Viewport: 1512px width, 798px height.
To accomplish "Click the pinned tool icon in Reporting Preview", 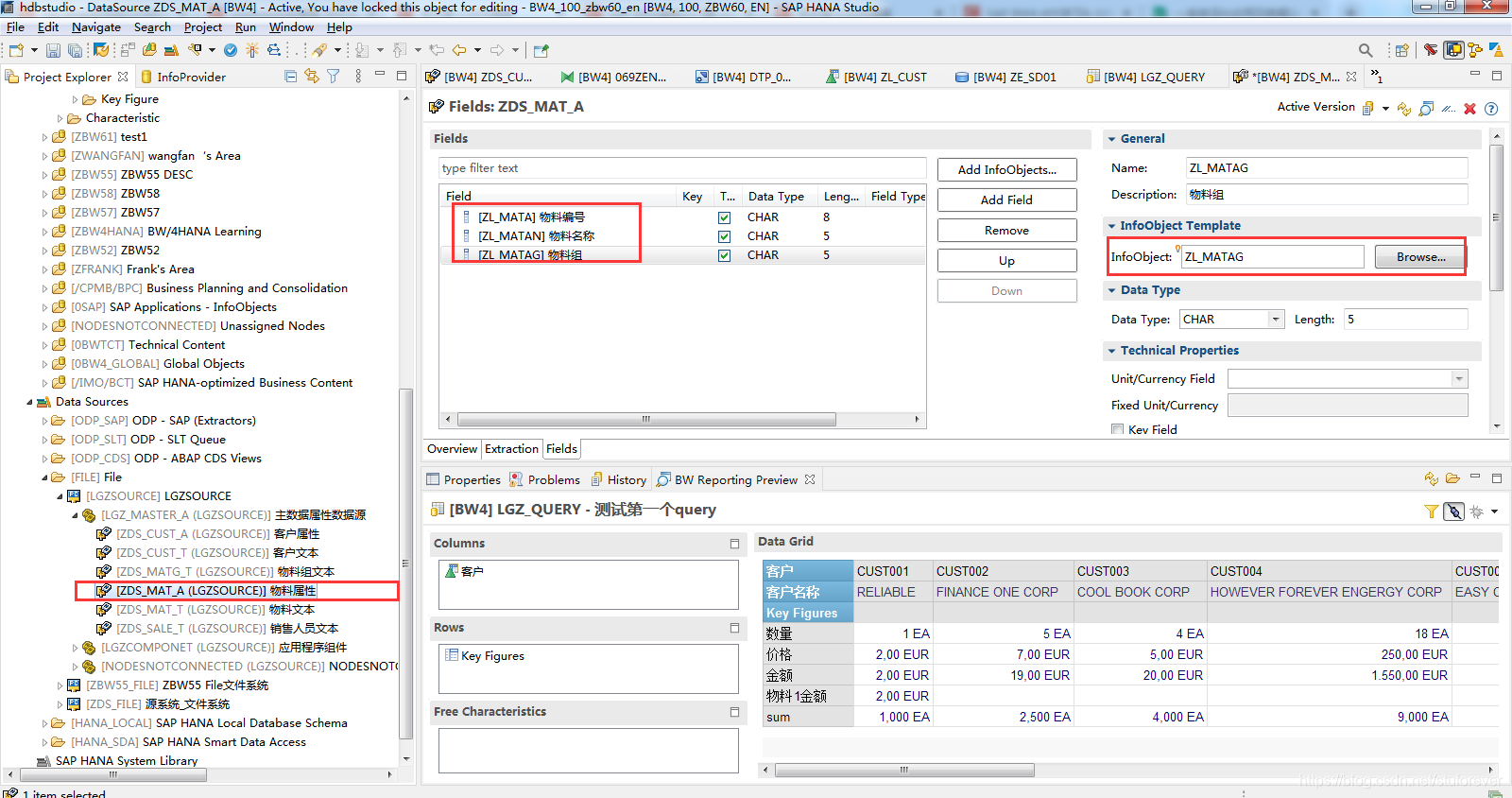I will point(1453,512).
